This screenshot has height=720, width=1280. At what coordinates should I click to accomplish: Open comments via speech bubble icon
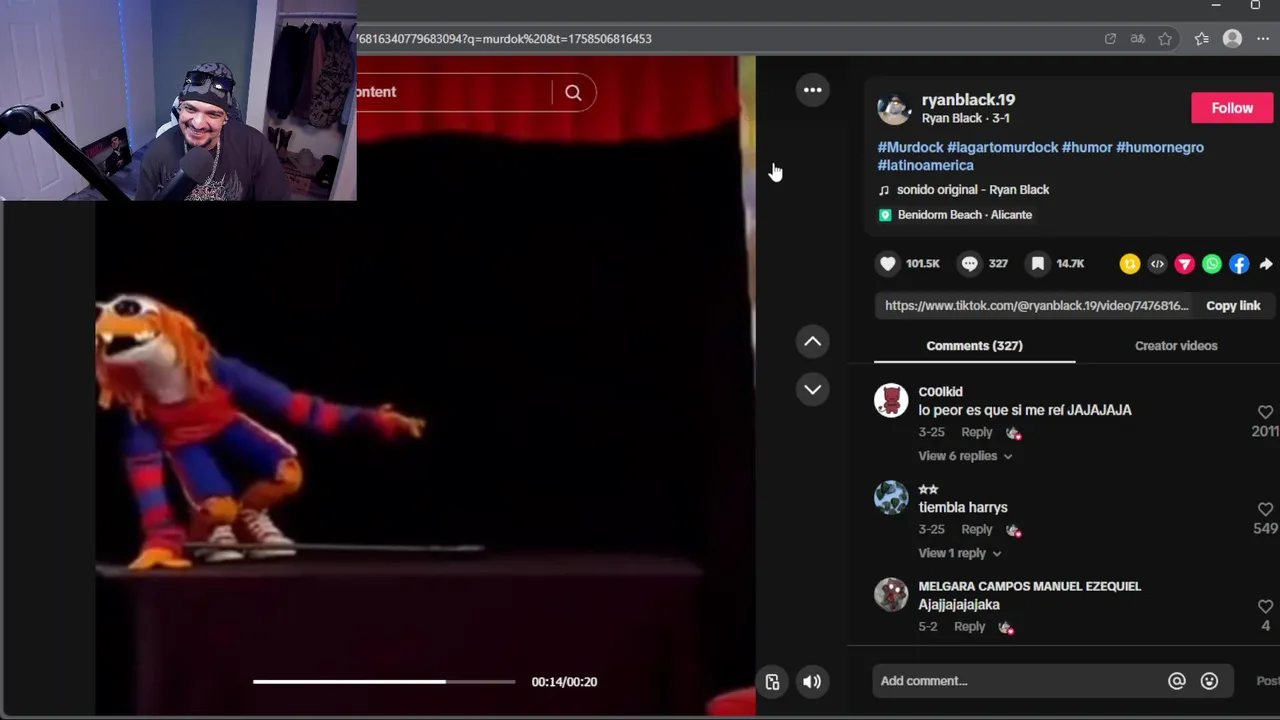tap(969, 264)
